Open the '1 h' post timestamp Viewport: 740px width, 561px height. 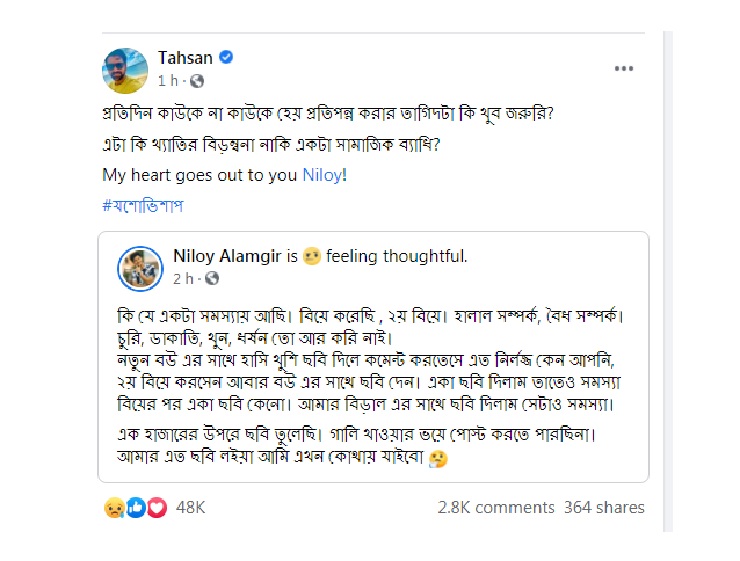170,80
